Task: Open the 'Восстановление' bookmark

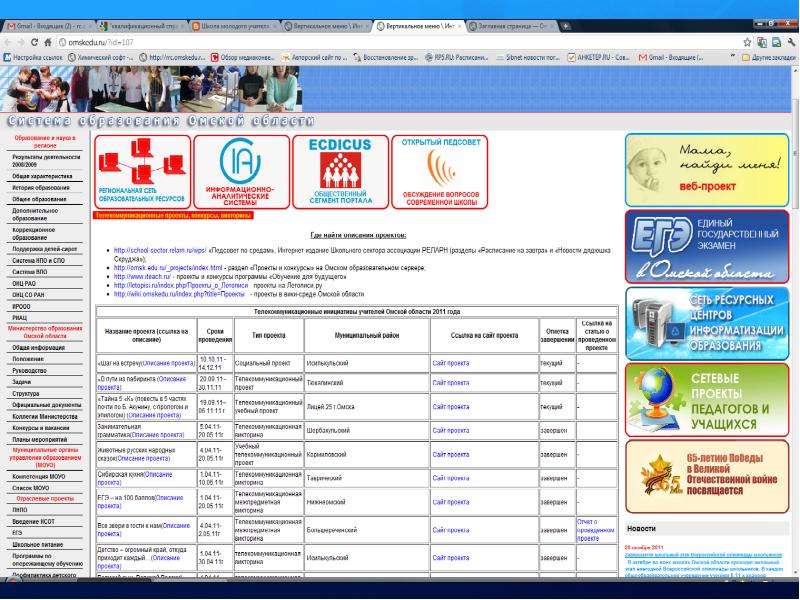Action: coord(386,58)
